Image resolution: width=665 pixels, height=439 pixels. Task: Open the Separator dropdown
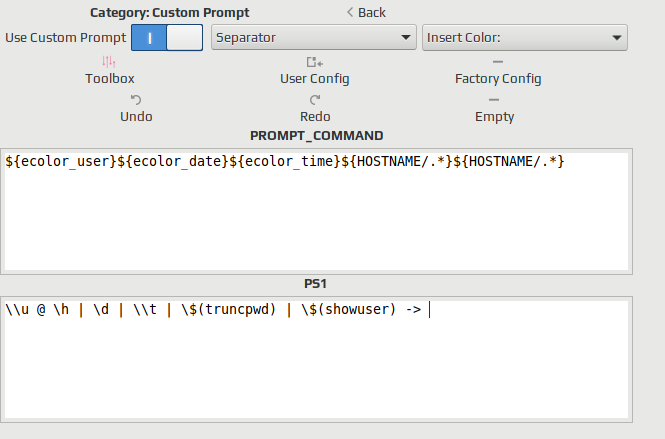pyautogui.click(x=314, y=37)
